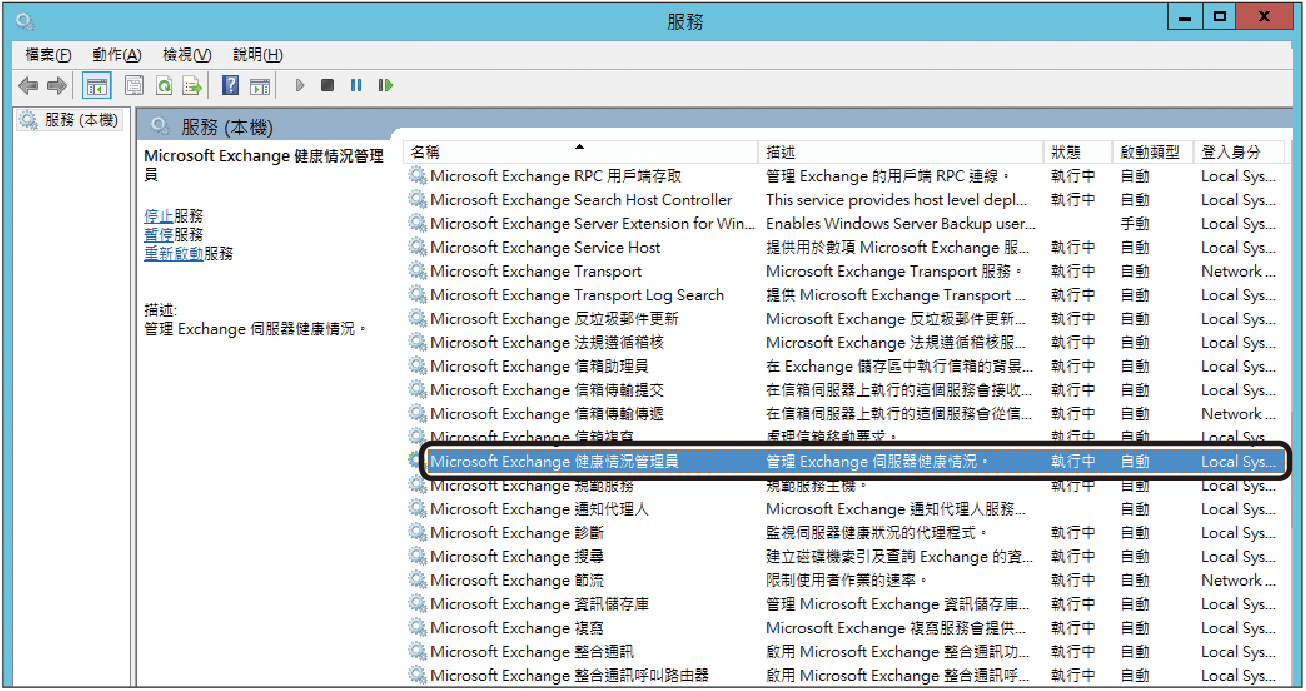Click gear icon beside Exchange 資訊儲存庫
This screenshot has width=1306, height=691.
coord(417,605)
